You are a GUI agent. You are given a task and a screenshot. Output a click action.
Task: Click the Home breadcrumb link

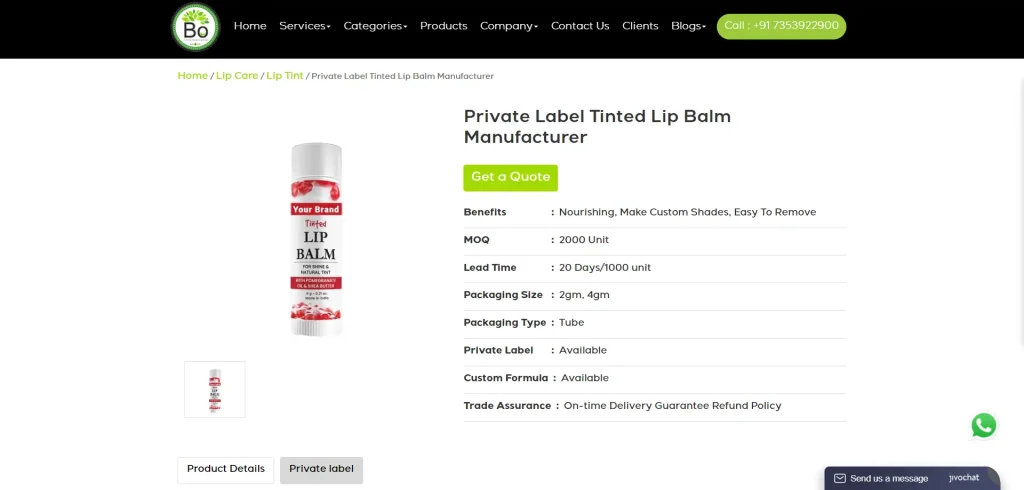(x=193, y=76)
